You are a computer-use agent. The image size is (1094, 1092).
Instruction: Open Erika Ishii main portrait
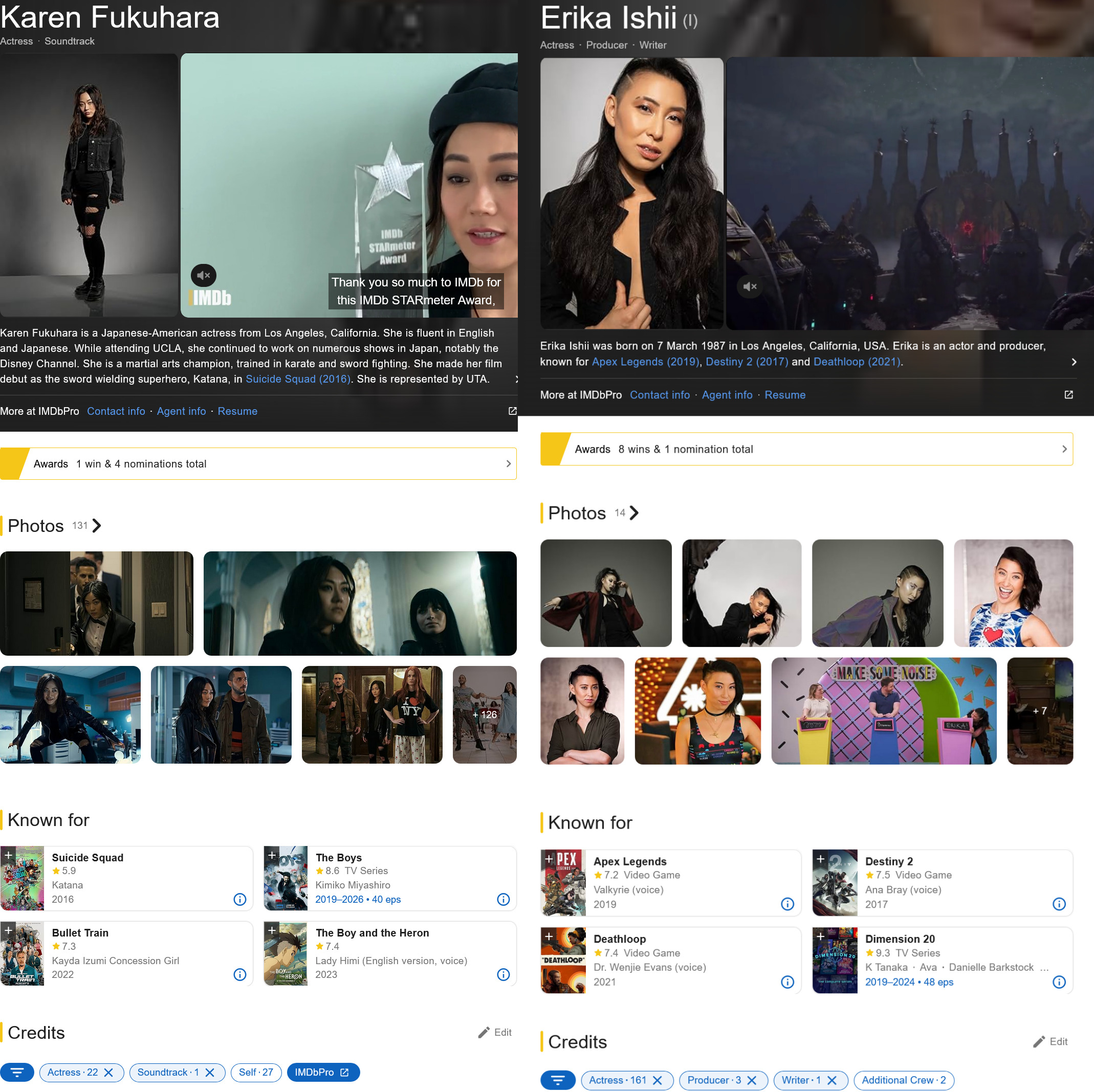click(632, 193)
